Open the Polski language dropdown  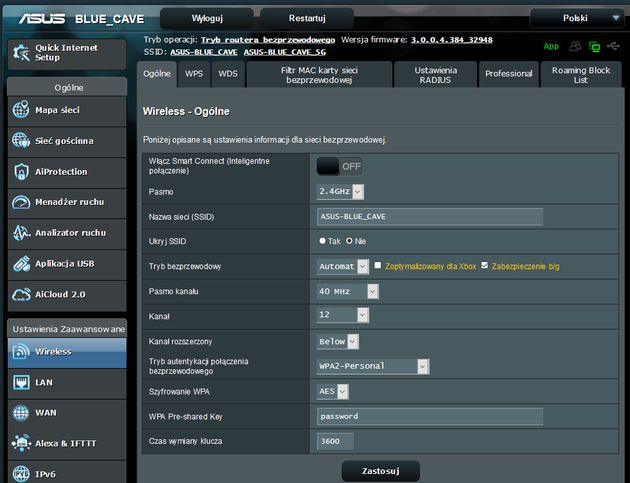point(577,18)
